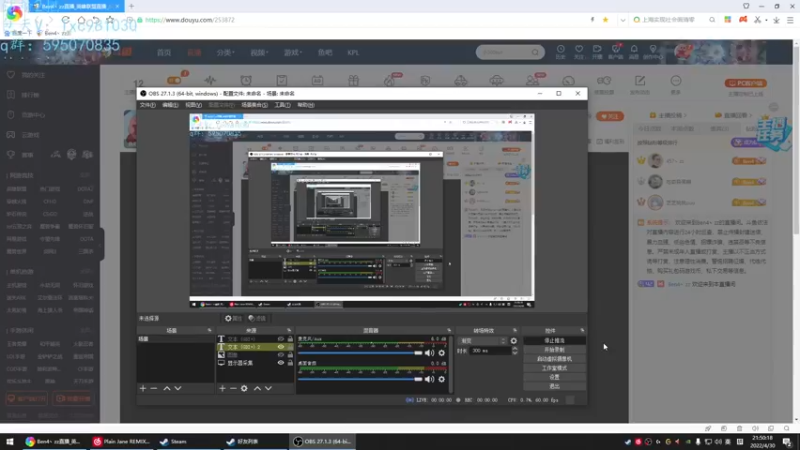
Task: Pop out the scenes dock panel
Action: [x=209, y=331]
